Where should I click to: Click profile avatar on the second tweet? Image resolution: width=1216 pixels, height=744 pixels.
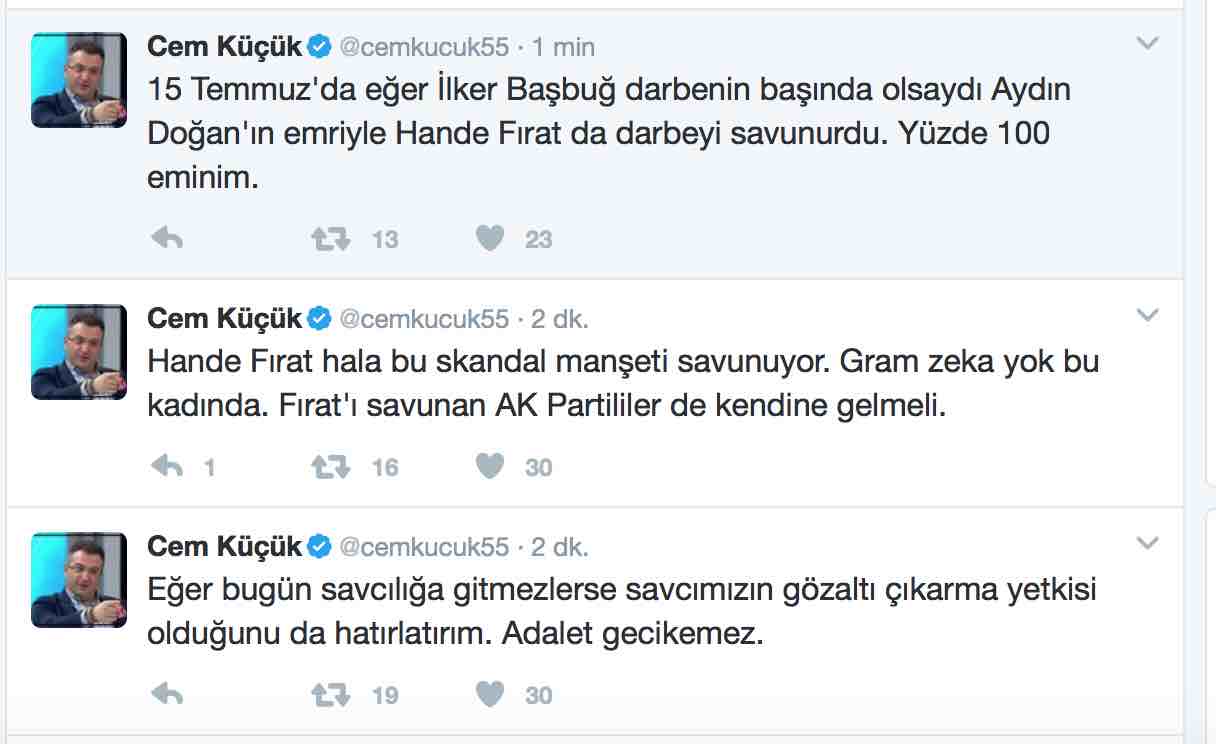[79, 352]
